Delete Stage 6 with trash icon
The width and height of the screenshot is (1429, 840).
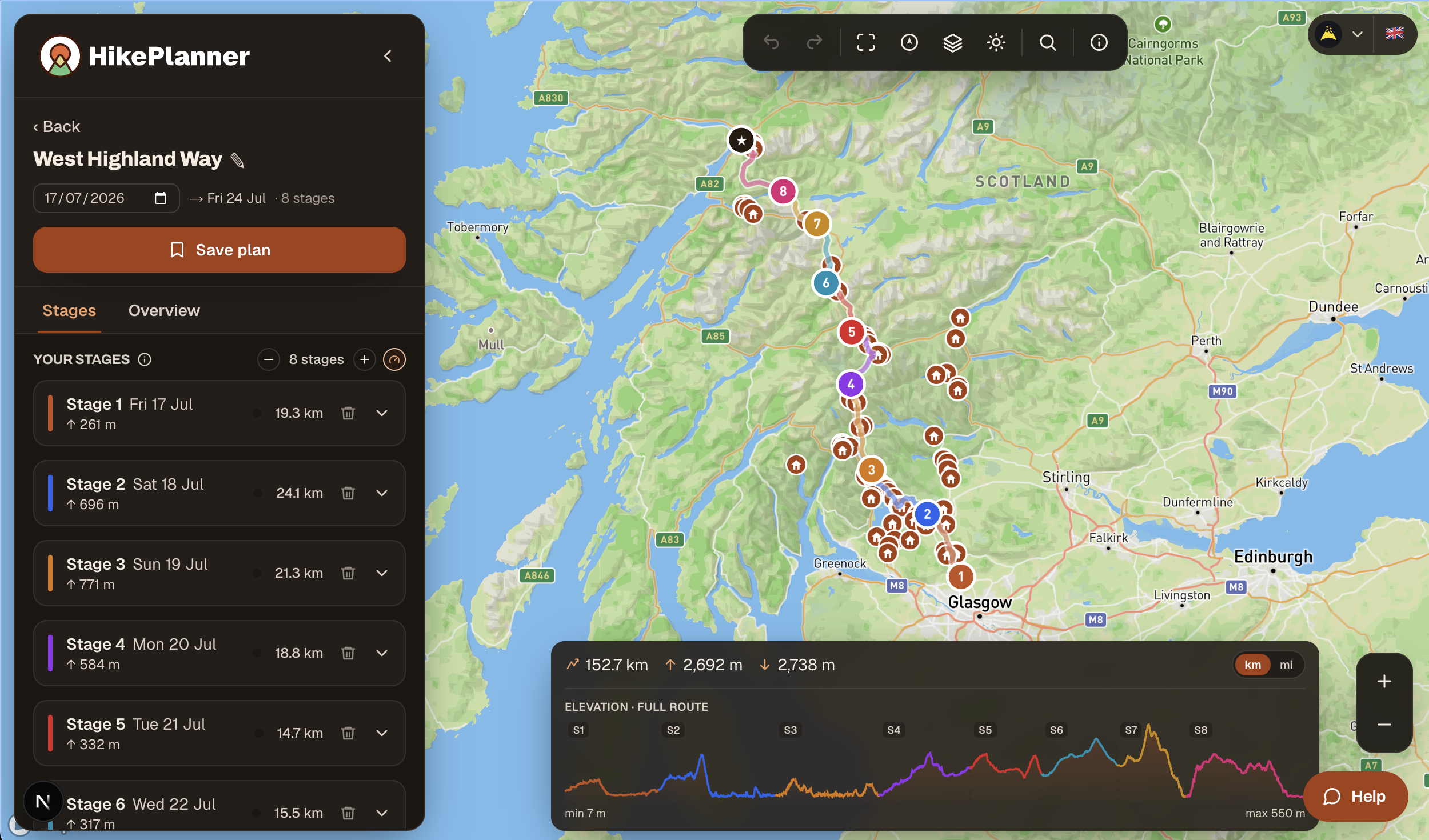348,813
